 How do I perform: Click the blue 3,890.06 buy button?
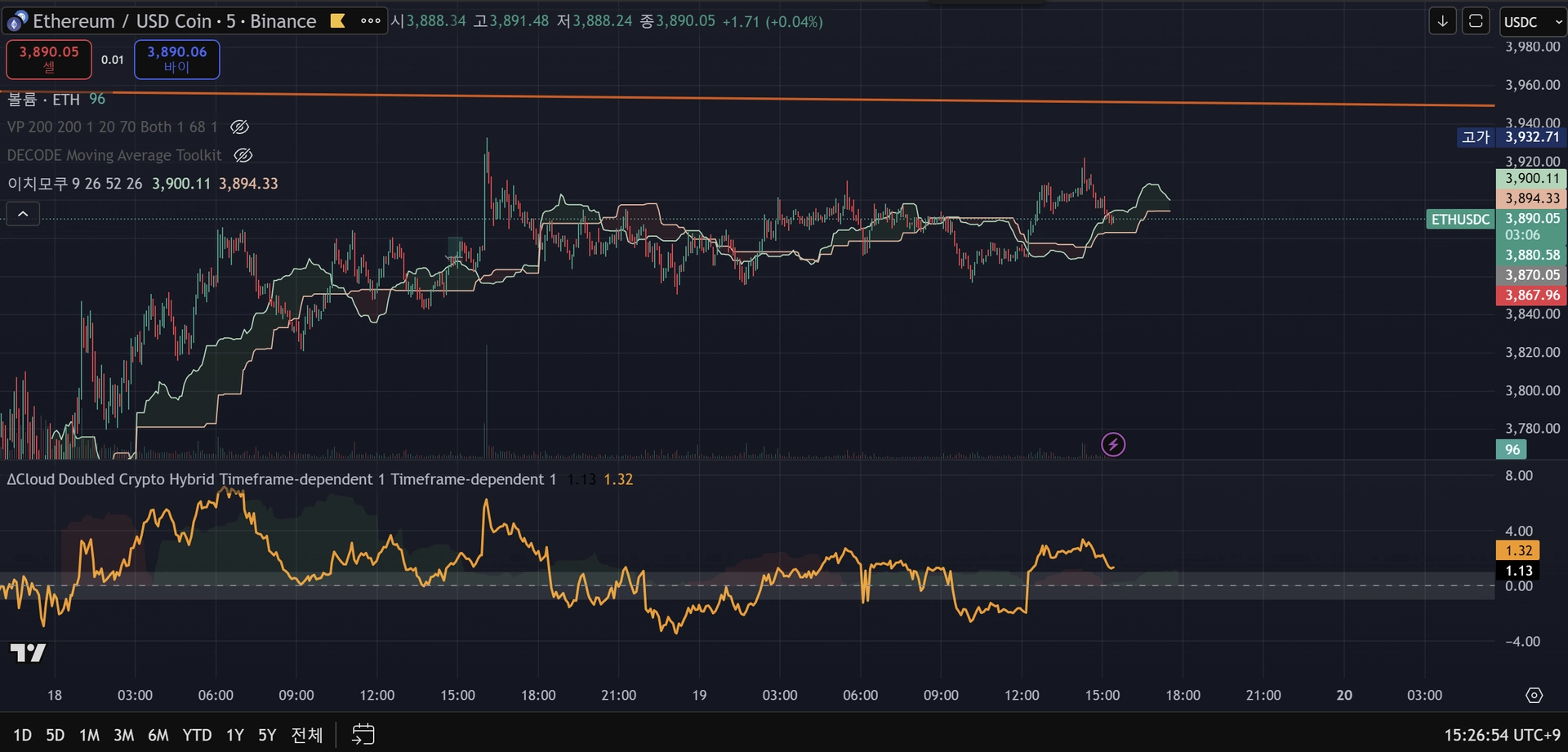[x=176, y=59]
